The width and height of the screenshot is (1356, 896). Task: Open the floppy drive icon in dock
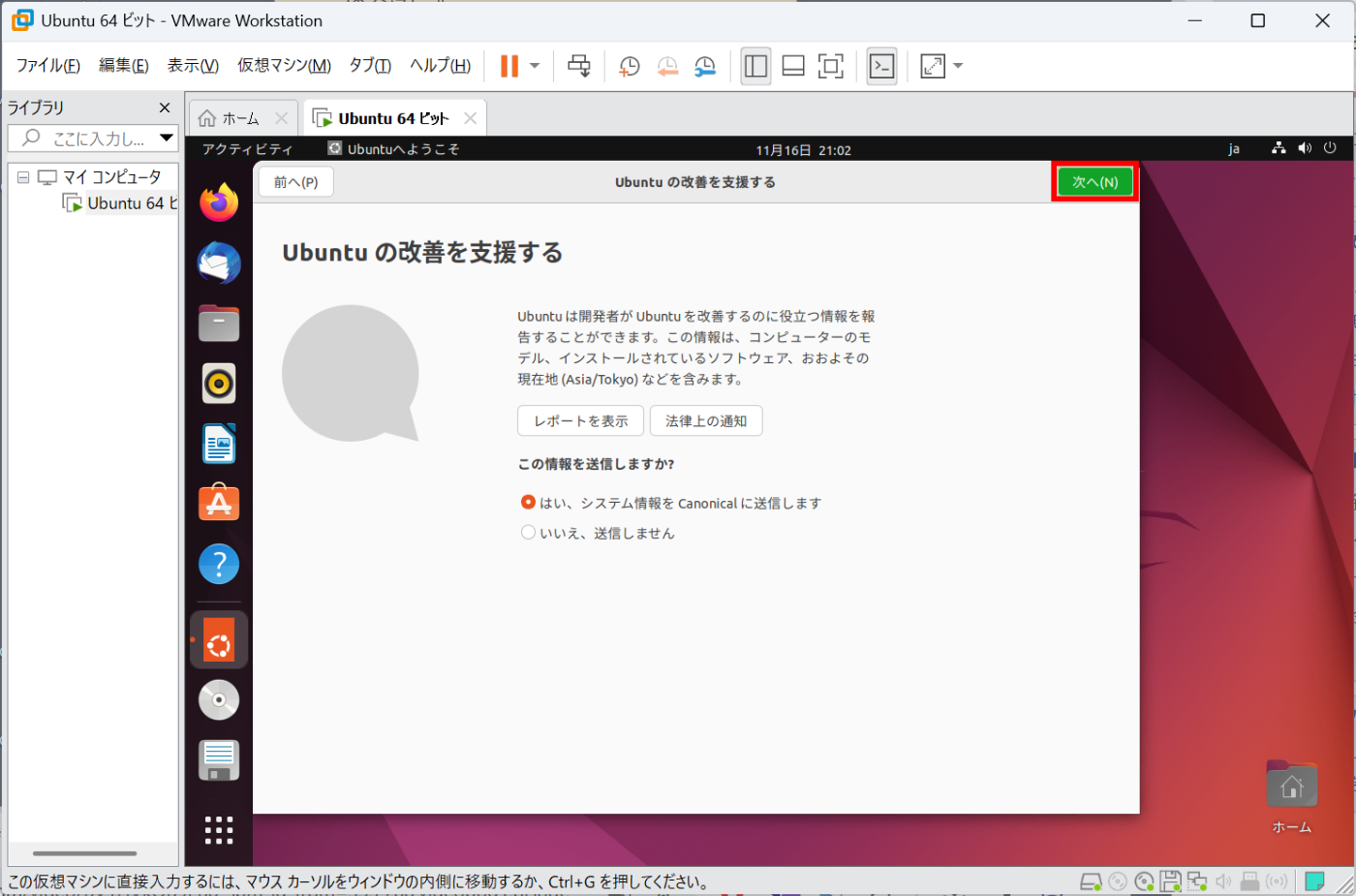point(219,760)
